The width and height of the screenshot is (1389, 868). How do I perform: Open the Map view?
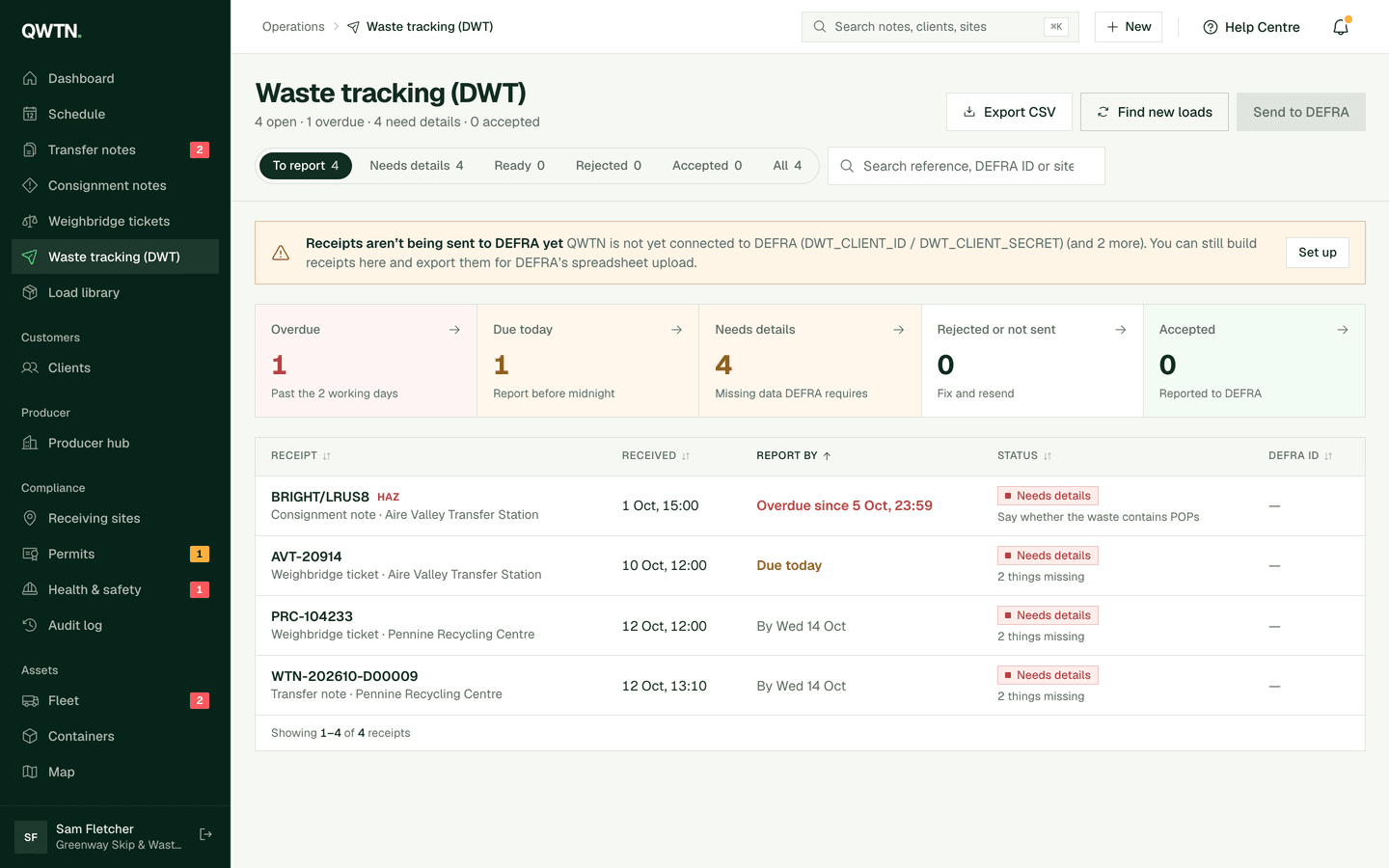point(115,772)
